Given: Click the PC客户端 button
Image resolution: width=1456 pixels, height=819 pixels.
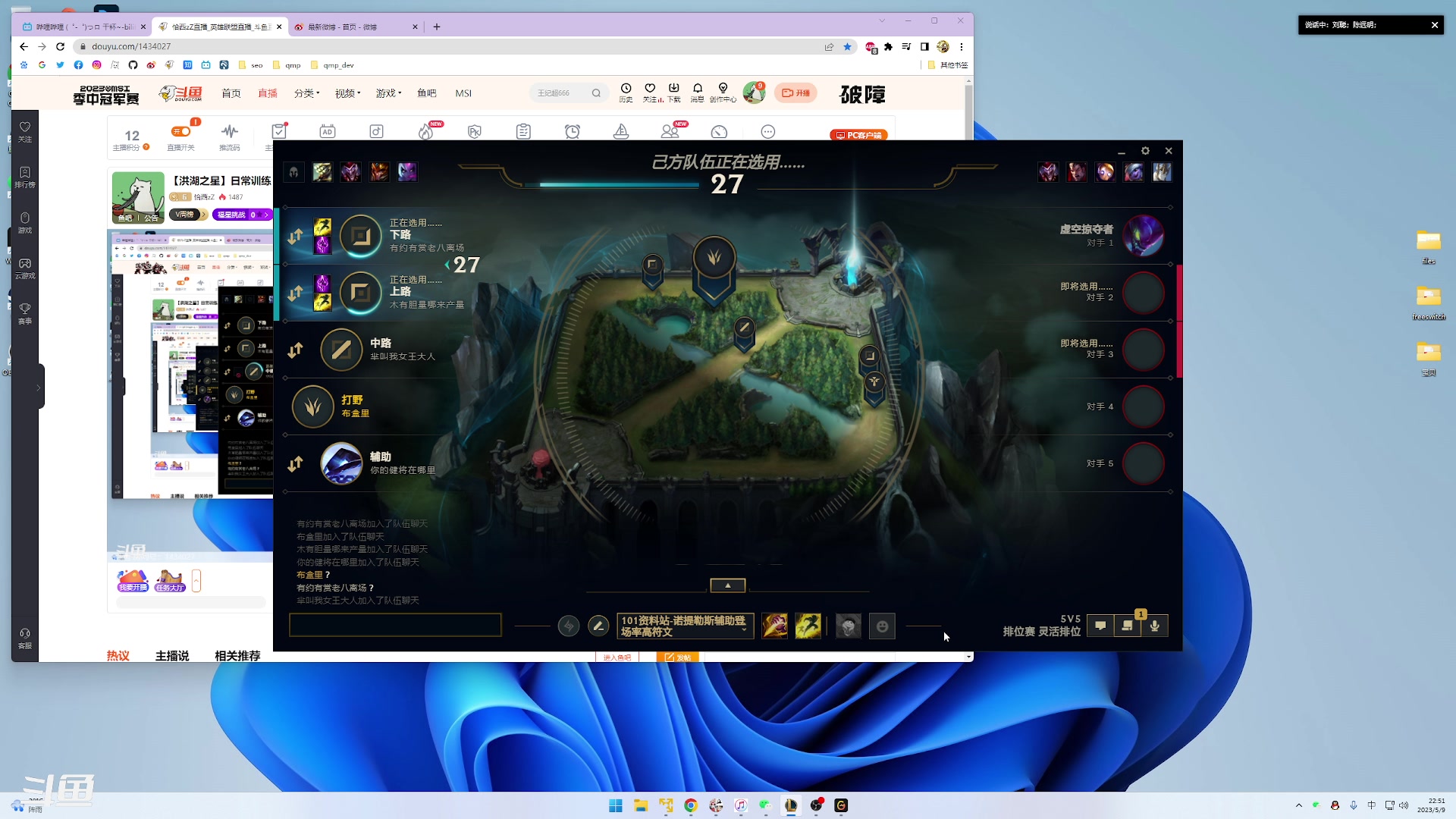Looking at the screenshot, I should click(x=859, y=135).
